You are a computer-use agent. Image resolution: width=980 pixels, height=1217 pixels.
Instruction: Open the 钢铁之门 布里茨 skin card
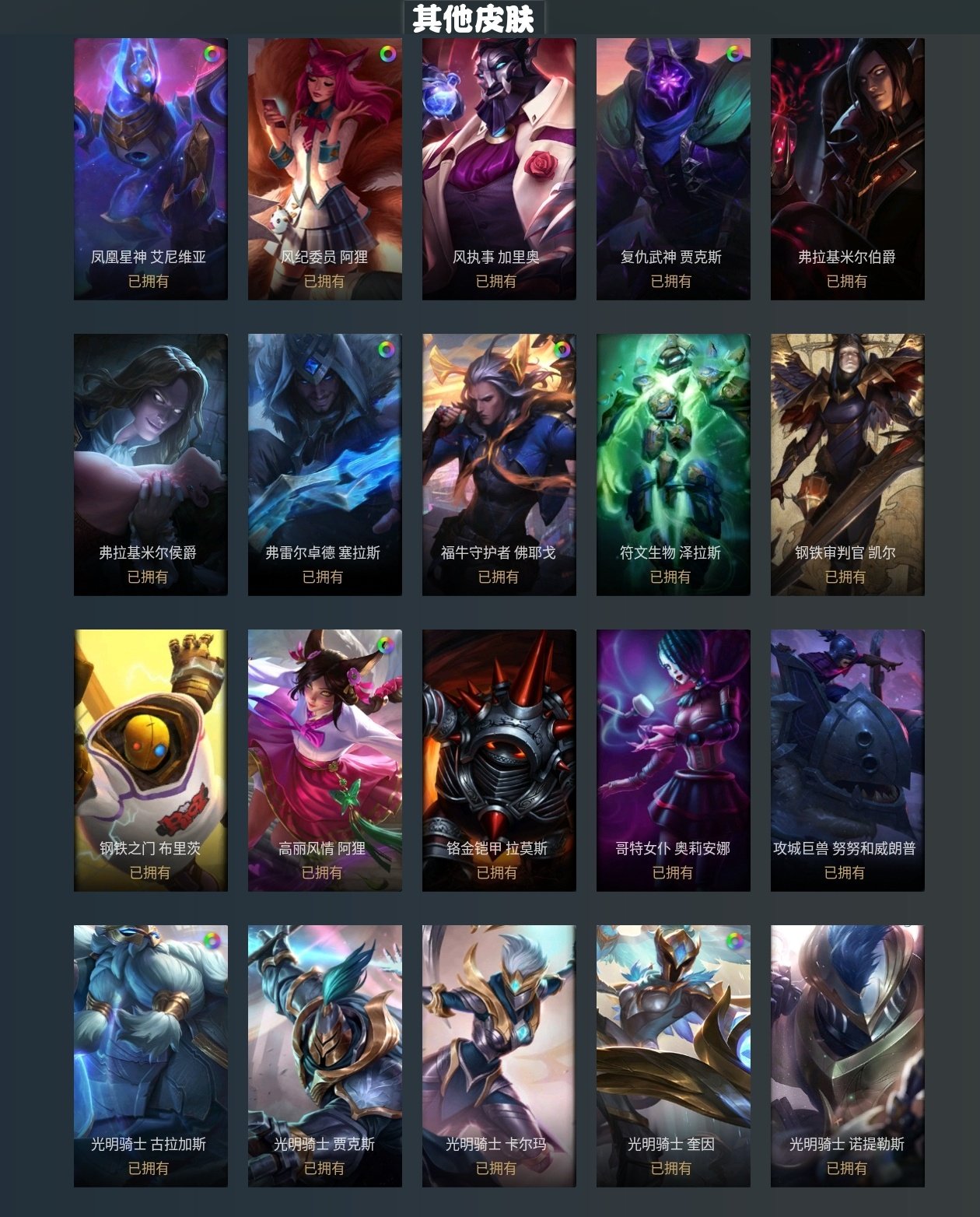point(151,760)
